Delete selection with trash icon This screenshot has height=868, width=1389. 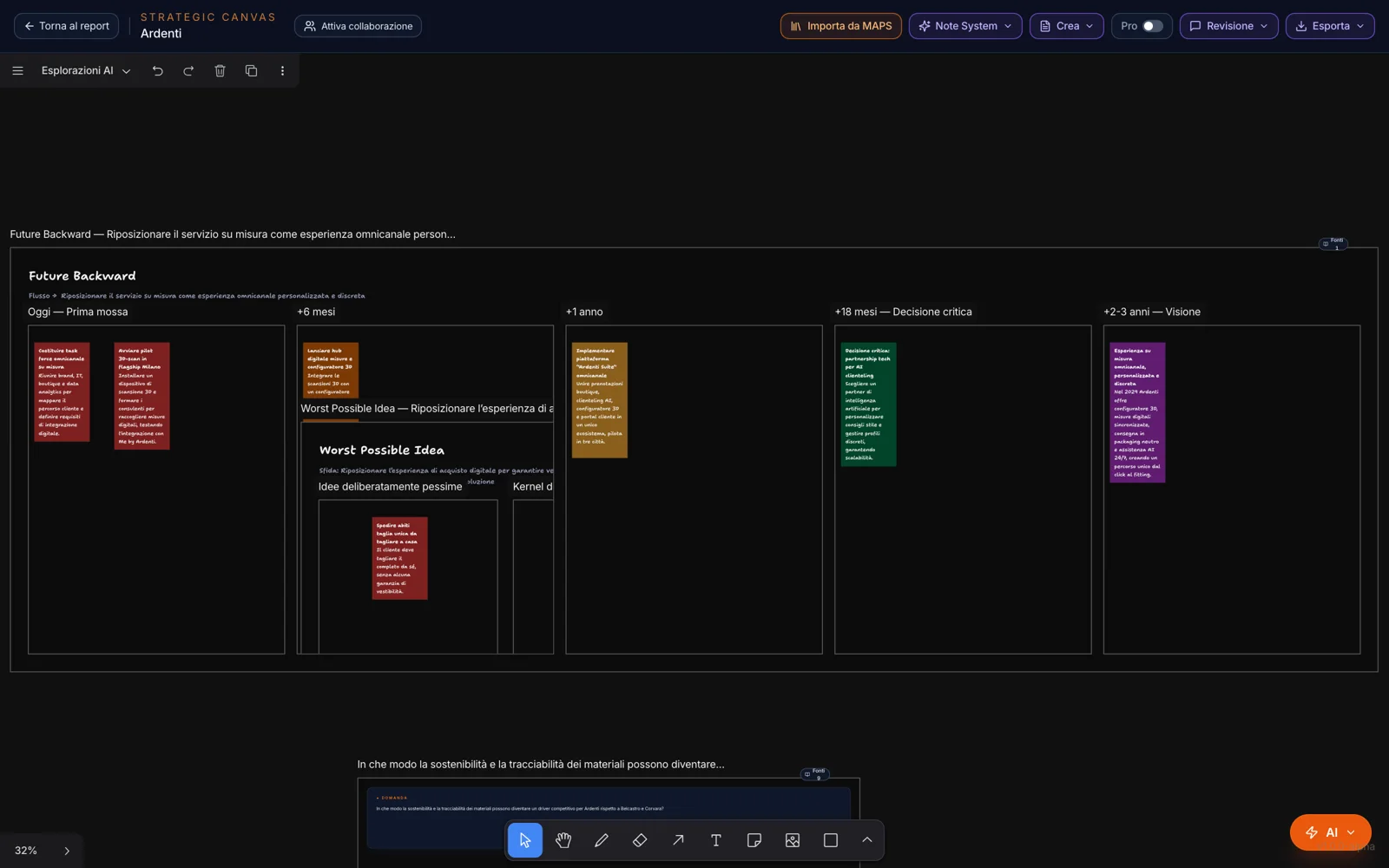tap(220, 71)
